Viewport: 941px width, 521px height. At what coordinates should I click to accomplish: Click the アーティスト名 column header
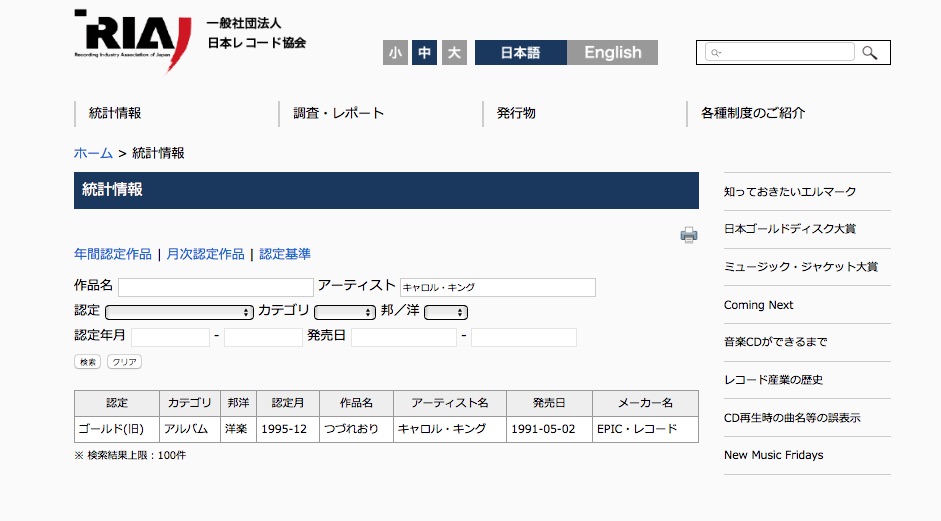click(450, 403)
